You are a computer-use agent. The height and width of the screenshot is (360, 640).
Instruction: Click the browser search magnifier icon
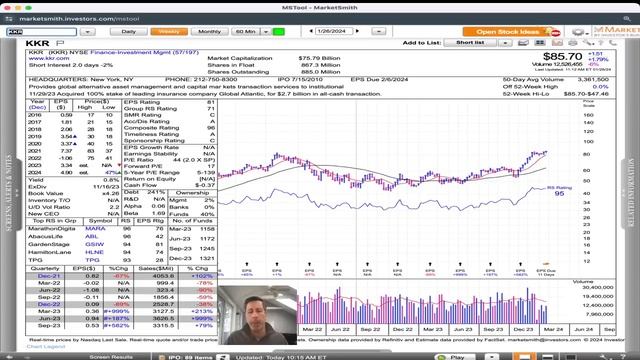pyautogui.click(x=627, y=19)
